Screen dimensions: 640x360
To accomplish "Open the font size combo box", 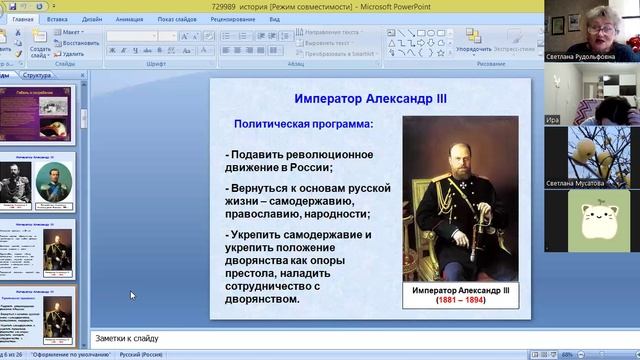I will (x=167, y=36).
